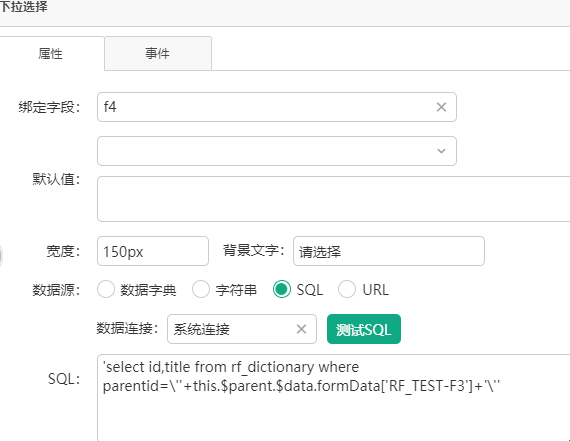570x441 pixels.
Task: Focus the 背景文字 请选择 input
Action: coord(389,251)
